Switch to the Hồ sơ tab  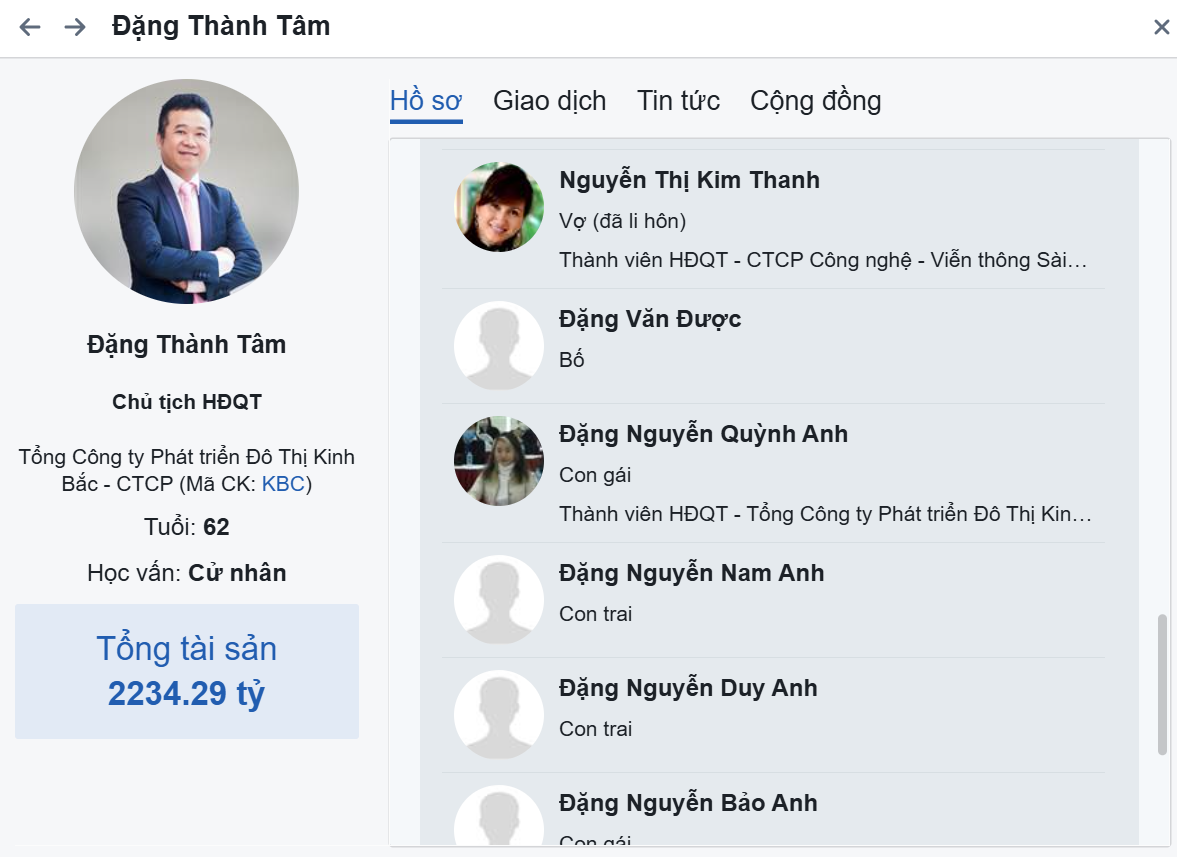pos(426,101)
